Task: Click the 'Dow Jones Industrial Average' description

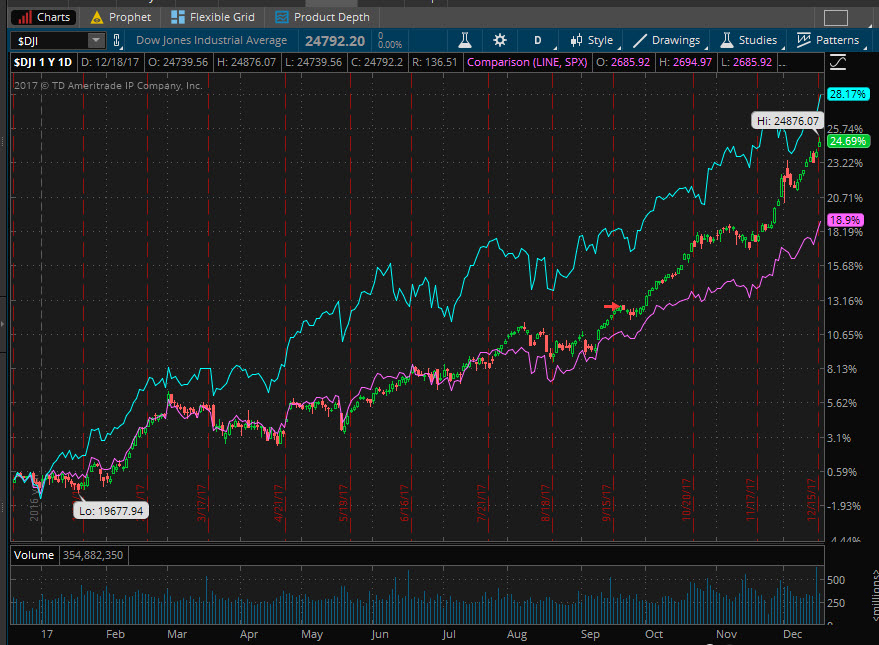Action: coord(211,40)
